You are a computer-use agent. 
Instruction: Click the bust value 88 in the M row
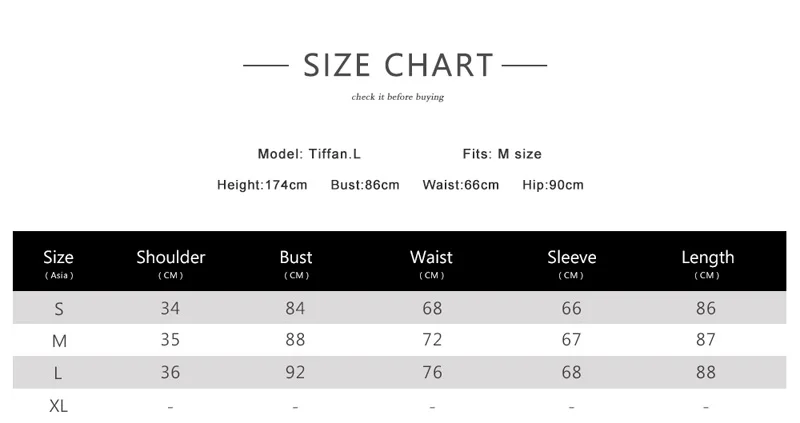click(x=295, y=340)
